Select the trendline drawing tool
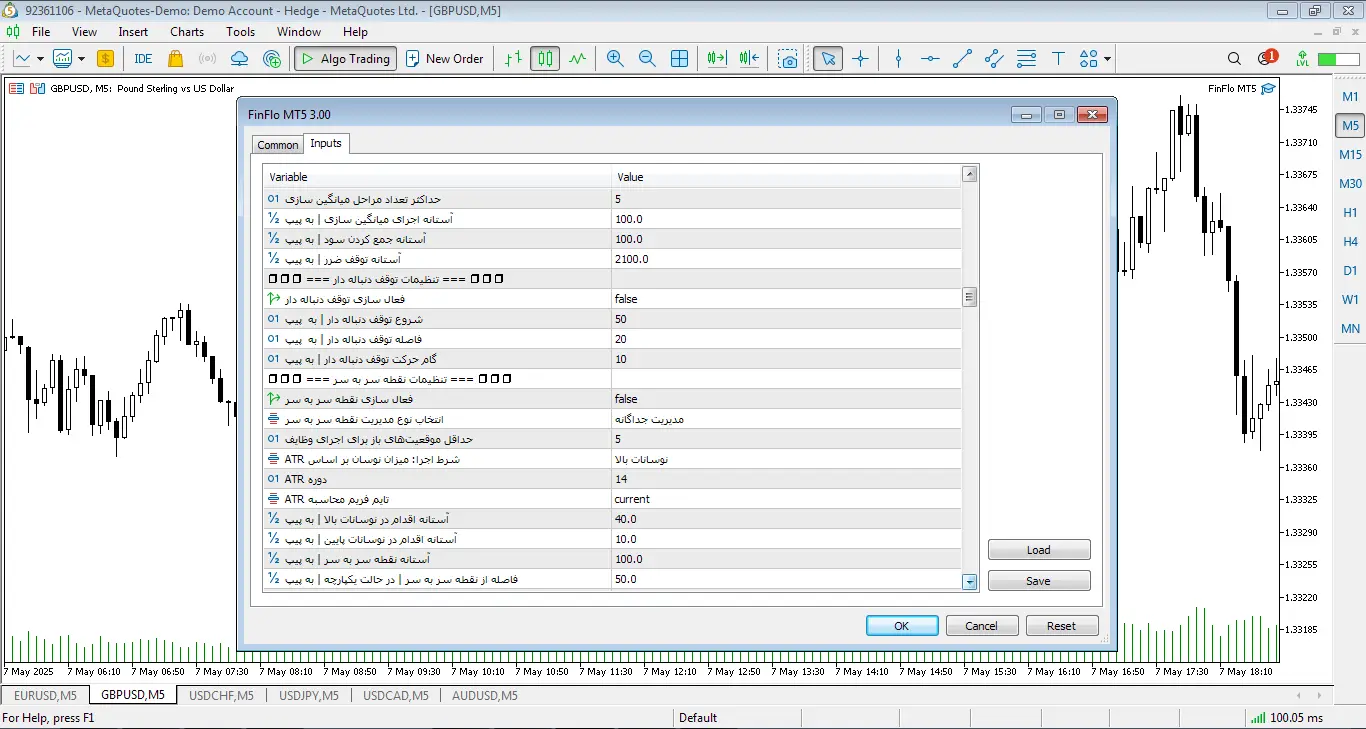 [x=962, y=59]
